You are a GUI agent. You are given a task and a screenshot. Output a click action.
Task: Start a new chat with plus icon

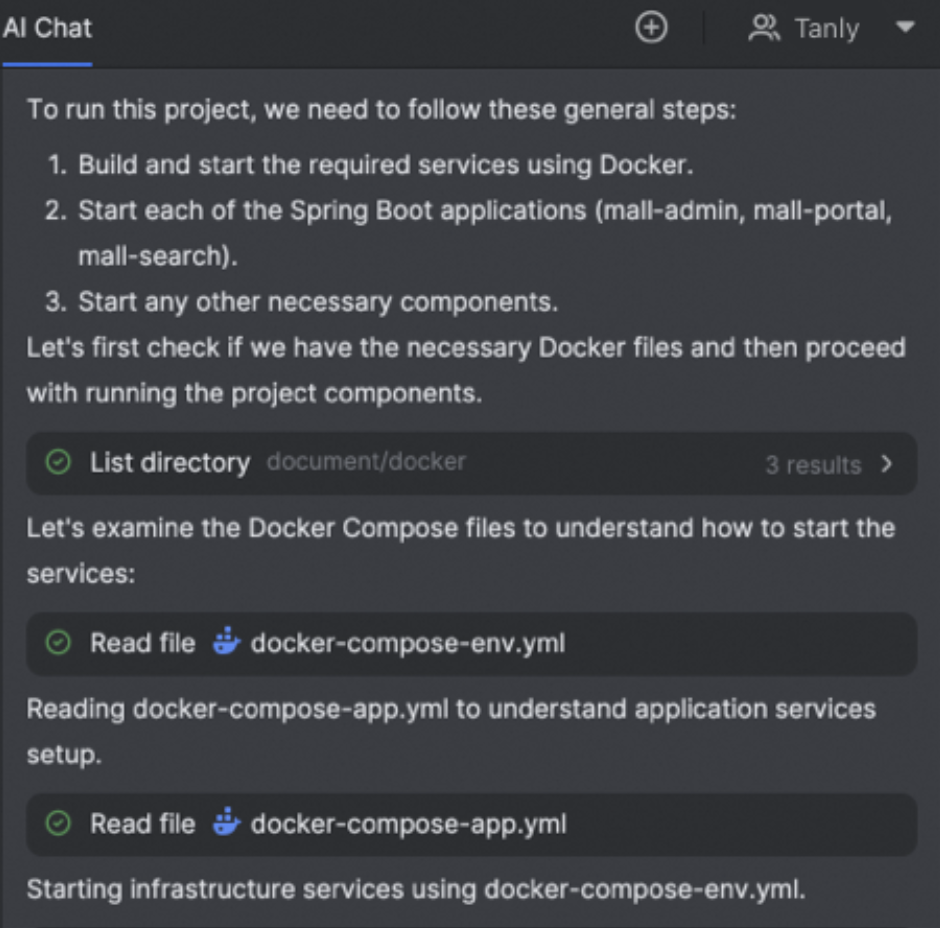point(651,28)
